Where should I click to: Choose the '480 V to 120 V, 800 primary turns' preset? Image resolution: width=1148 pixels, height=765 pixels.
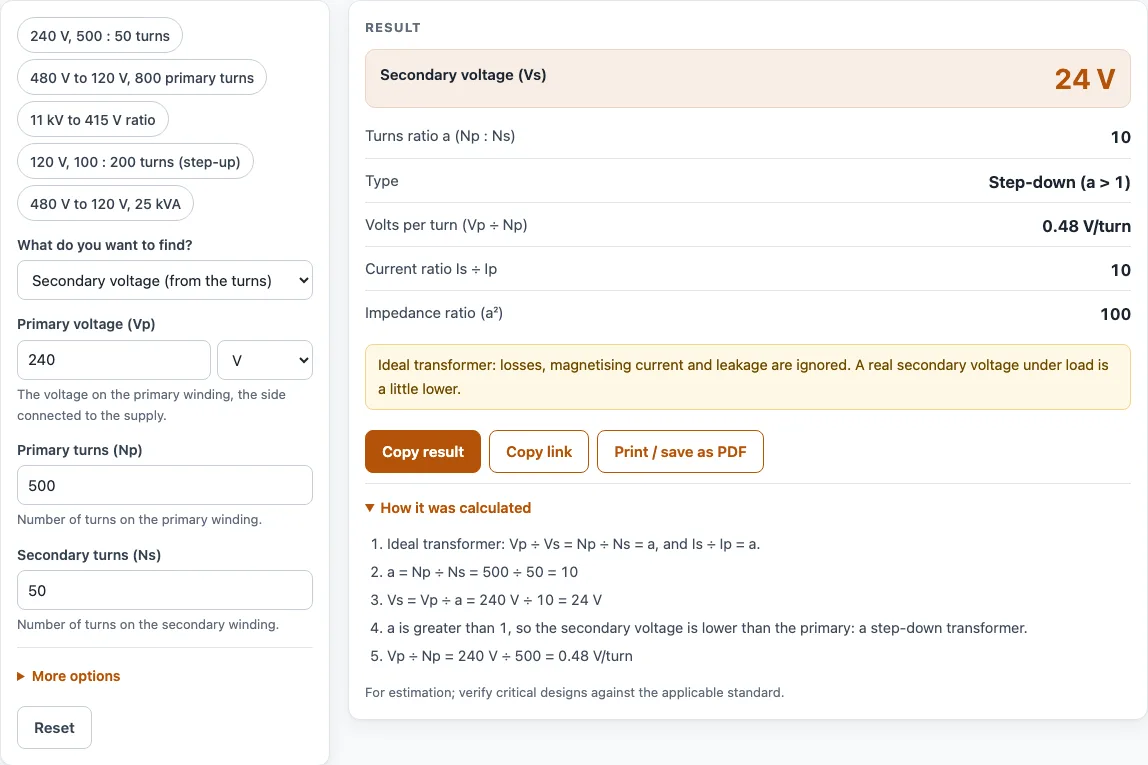coord(142,78)
